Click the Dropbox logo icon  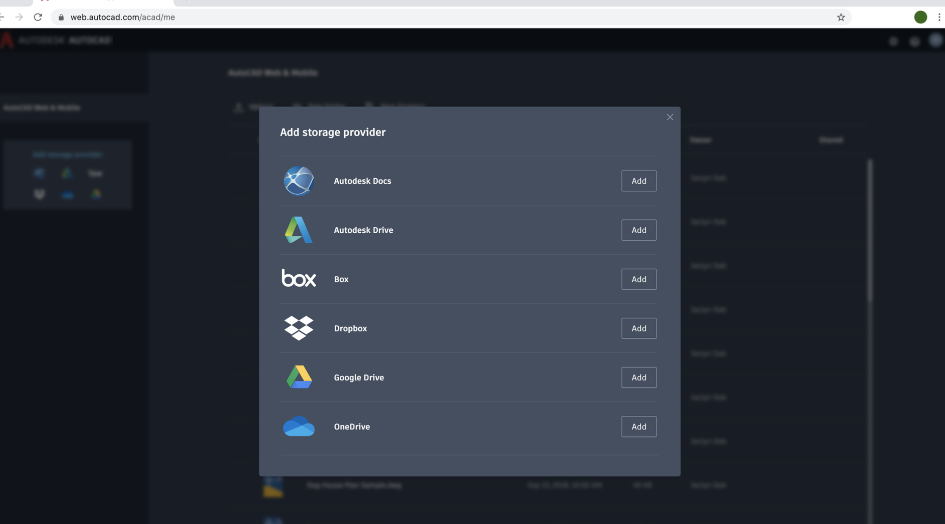coord(299,328)
